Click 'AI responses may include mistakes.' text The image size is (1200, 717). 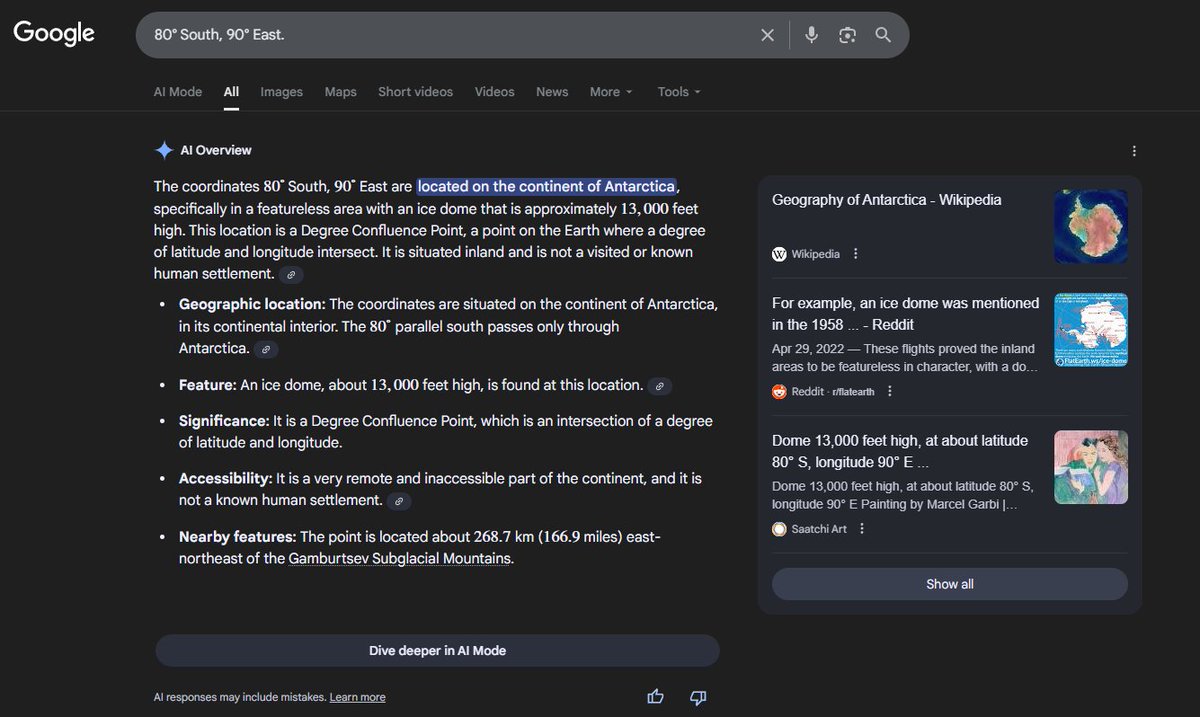coord(240,698)
